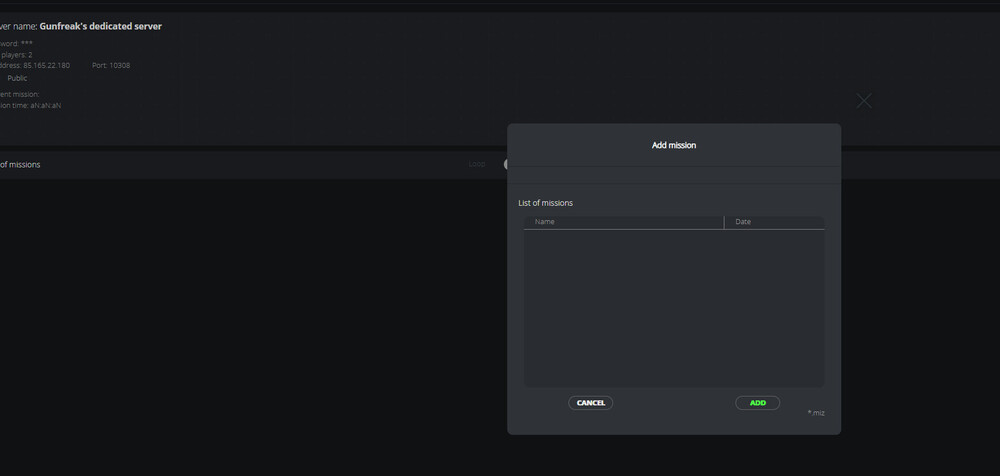1000x476 pixels.
Task: Select the divider between Name and Date
Action: [x=724, y=222]
